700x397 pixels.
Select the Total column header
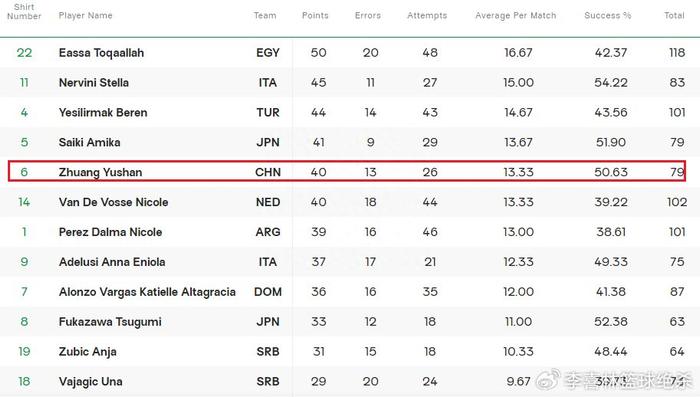[x=674, y=16]
